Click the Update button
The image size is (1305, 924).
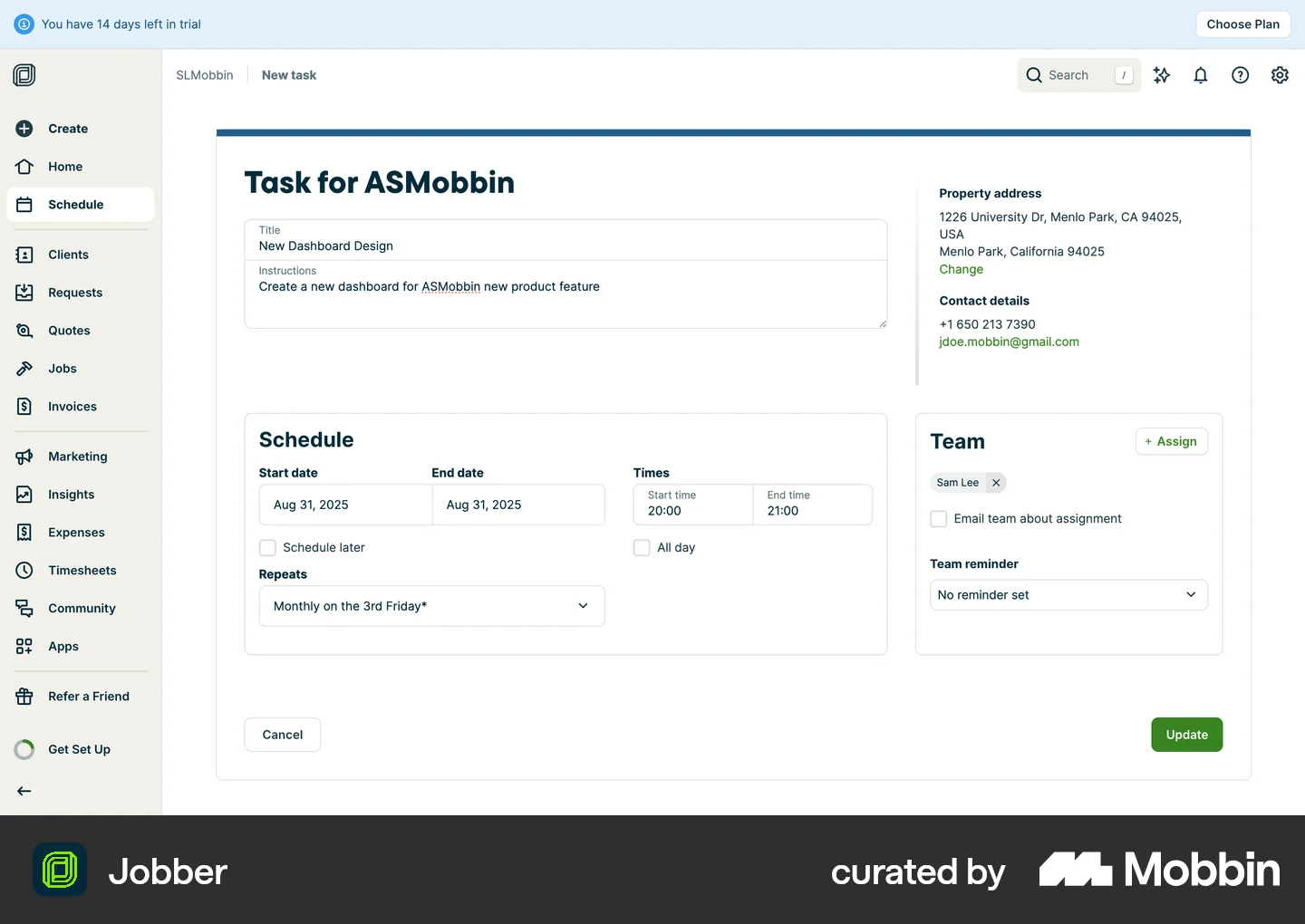pyautogui.click(x=1186, y=735)
